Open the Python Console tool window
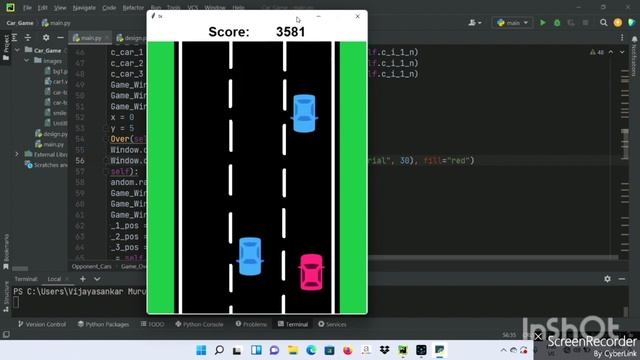Image resolution: width=640 pixels, height=360 pixels. 199,324
